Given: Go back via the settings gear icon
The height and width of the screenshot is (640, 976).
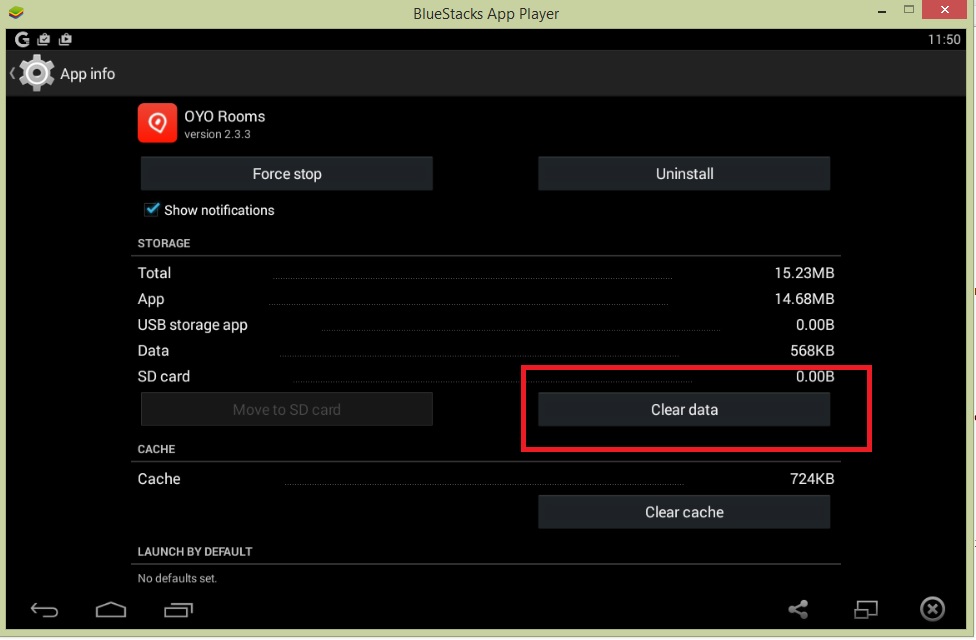Looking at the screenshot, I should pos(36,73).
